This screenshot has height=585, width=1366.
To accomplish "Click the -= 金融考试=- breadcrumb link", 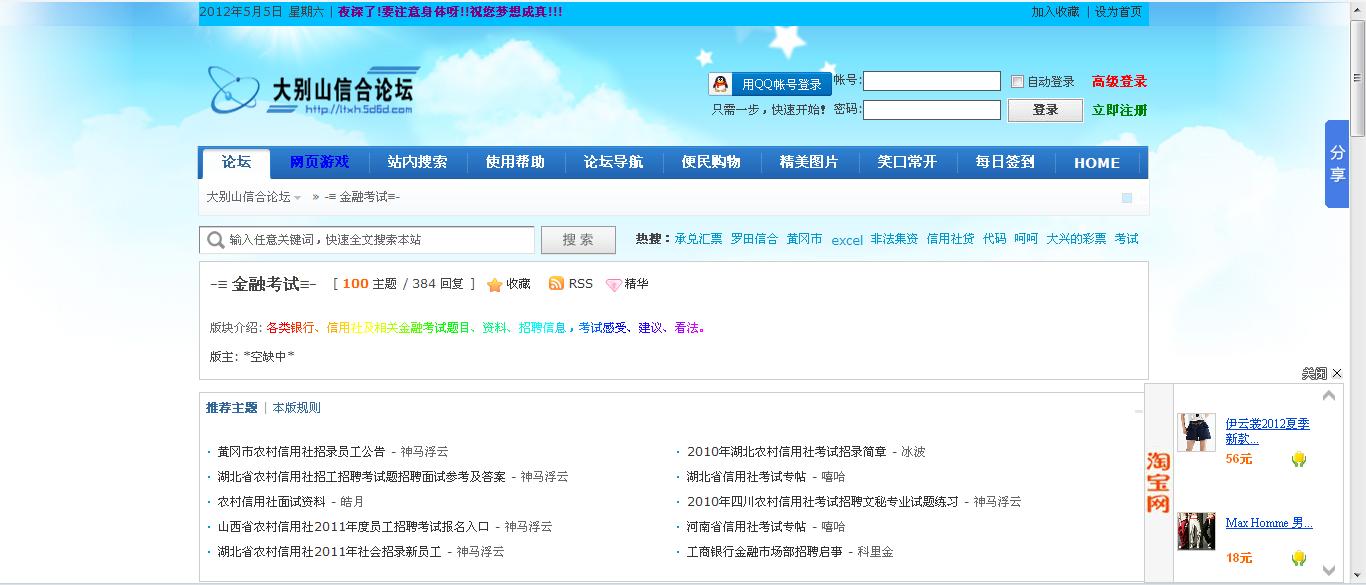I will [x=362, y=197].
